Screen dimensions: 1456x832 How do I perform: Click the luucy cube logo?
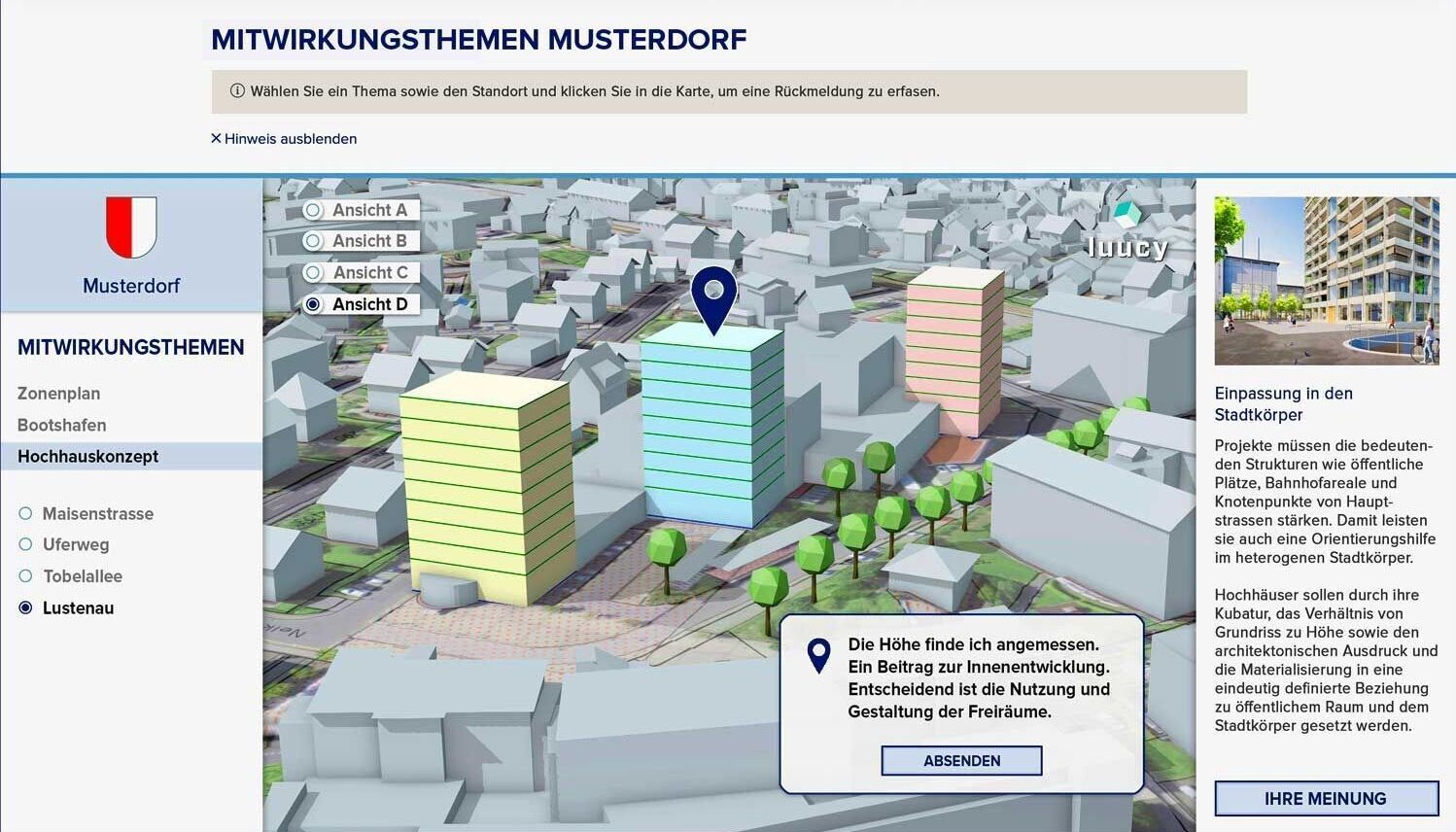tap(1127, 214)
